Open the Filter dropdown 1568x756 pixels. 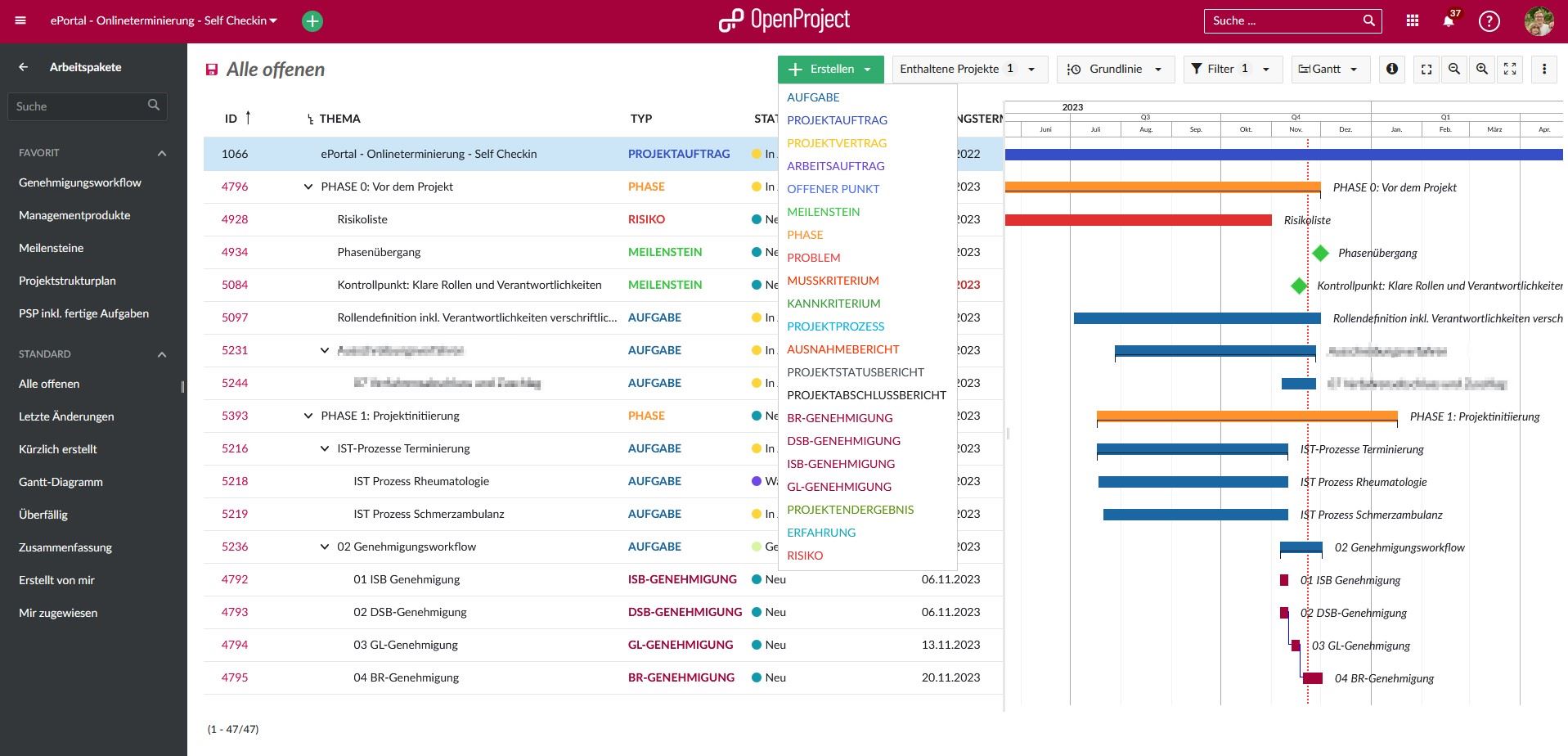(x=1231, y=70)
